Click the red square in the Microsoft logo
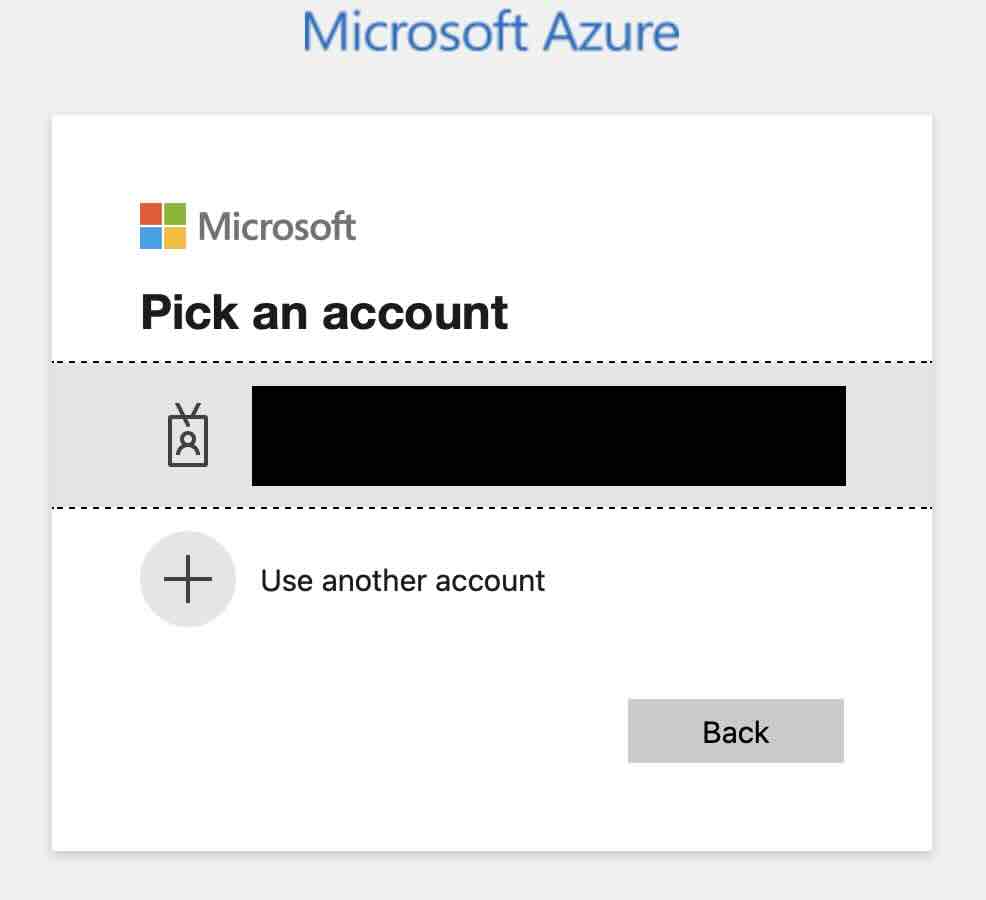The image size is (986, 900). [152, 212]
